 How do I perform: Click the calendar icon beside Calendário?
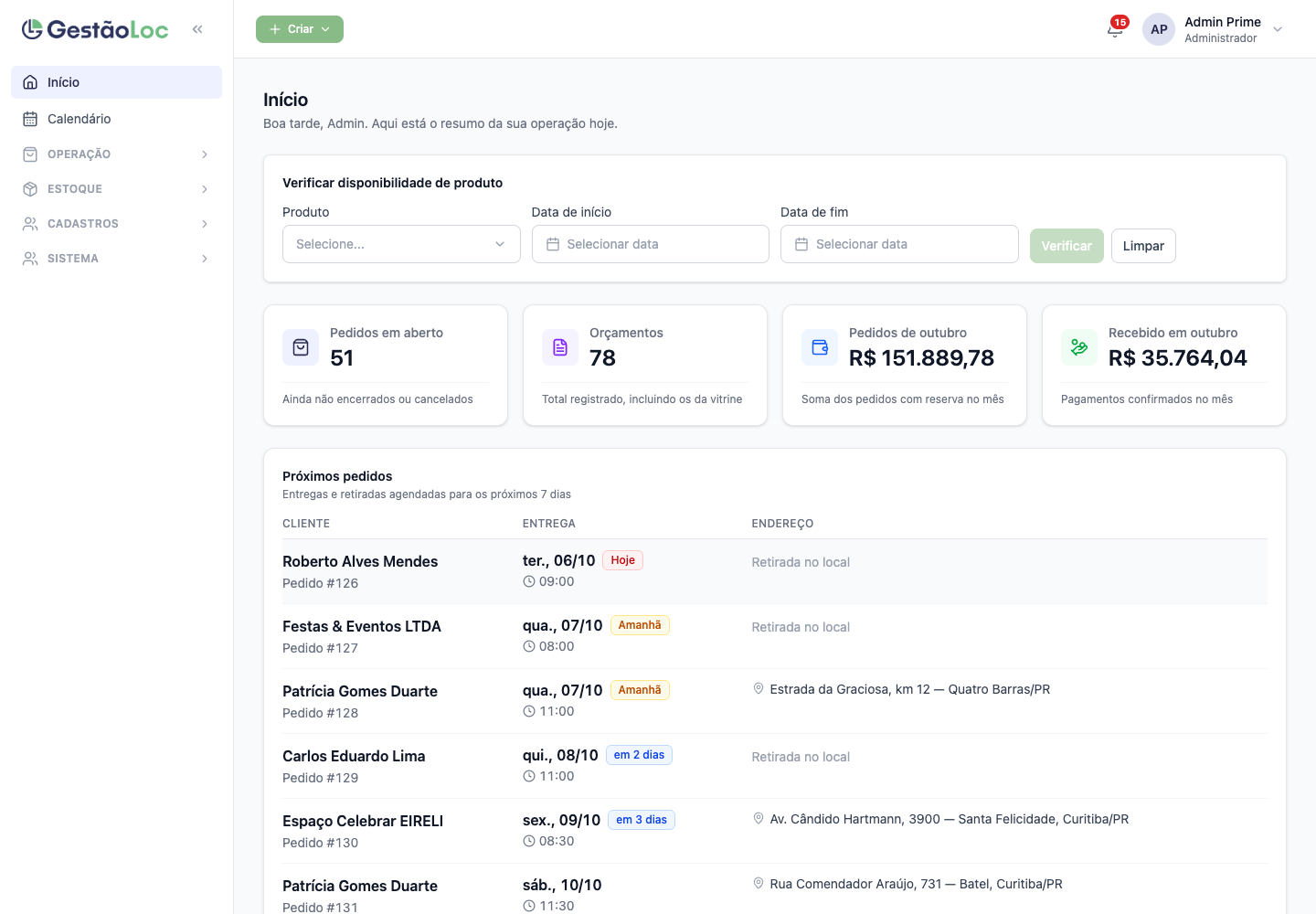(30, 119)
